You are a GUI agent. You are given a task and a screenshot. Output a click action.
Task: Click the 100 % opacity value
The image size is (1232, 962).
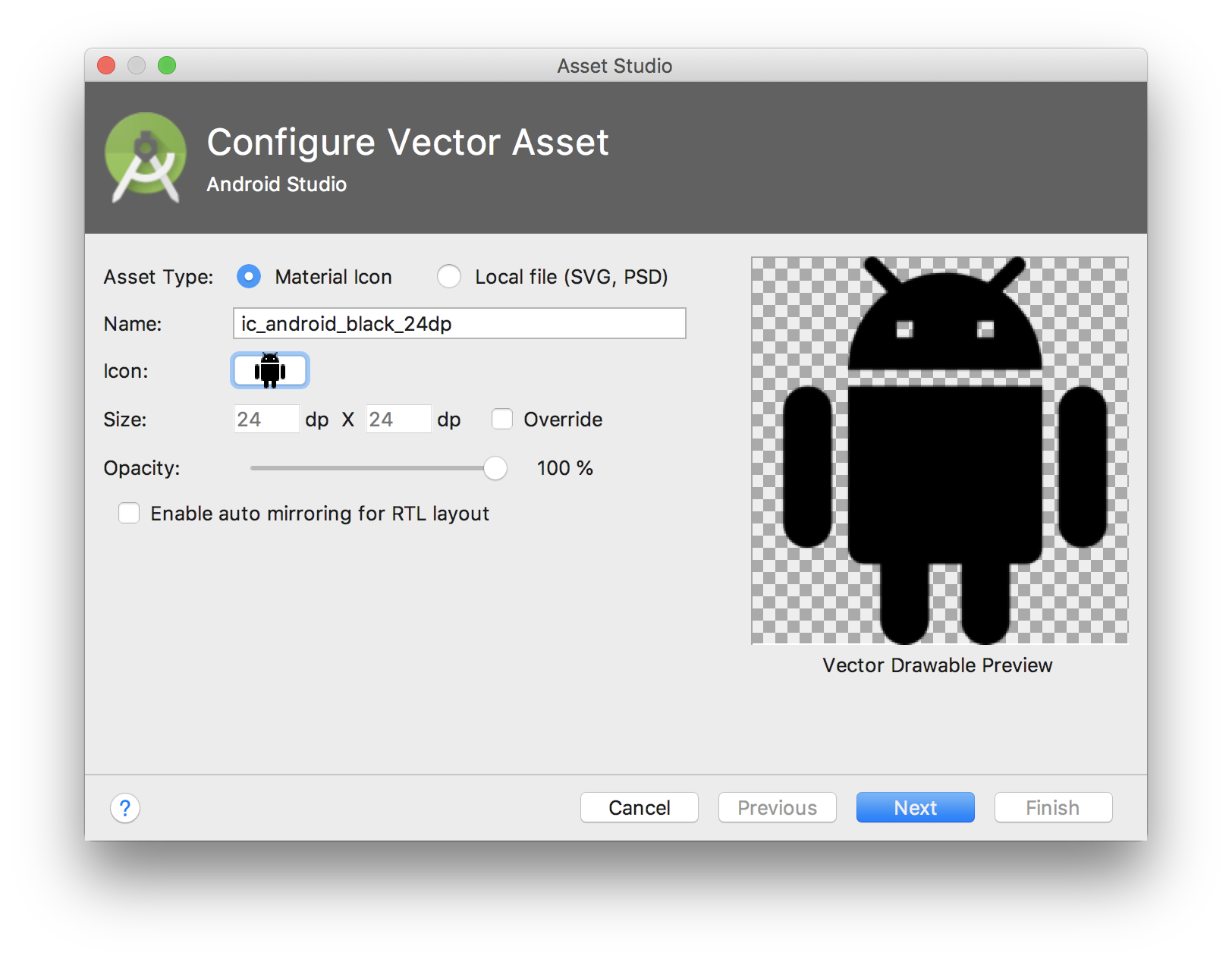pyautogui.click(x=565, y=468)
